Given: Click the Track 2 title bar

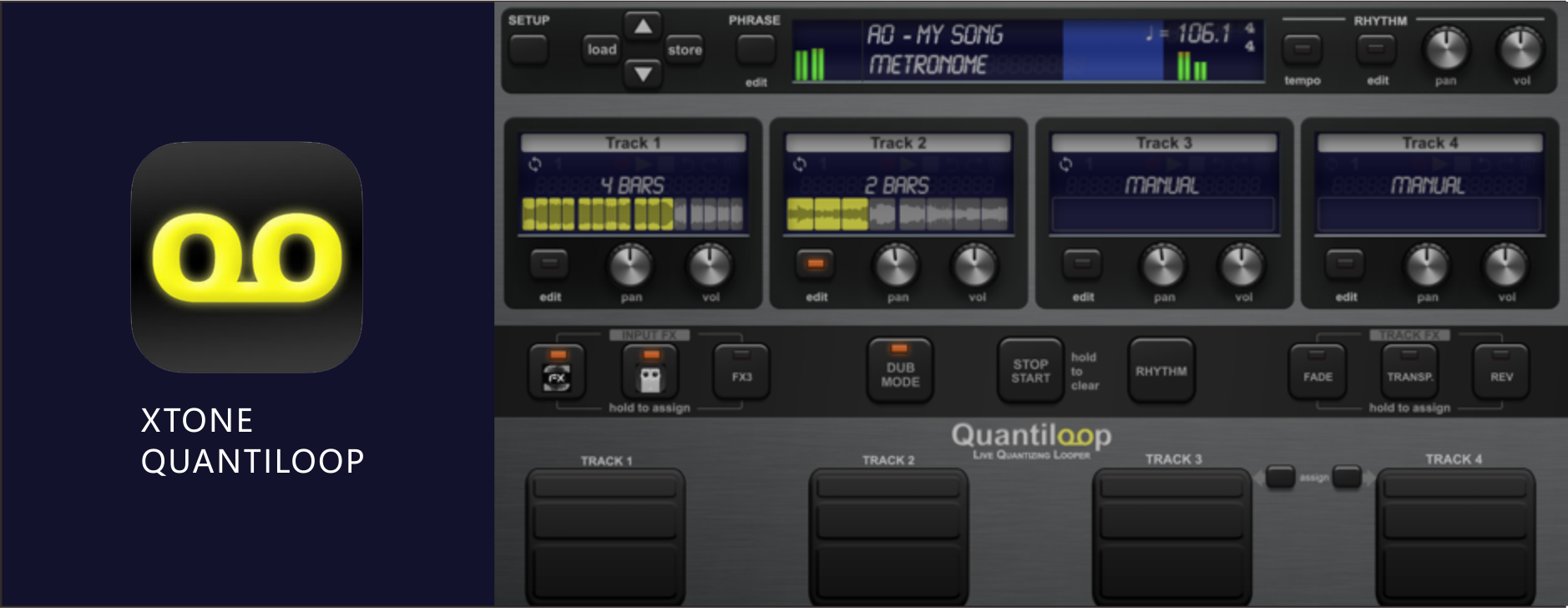Looking at the screenshot, I should click(898, 143).
